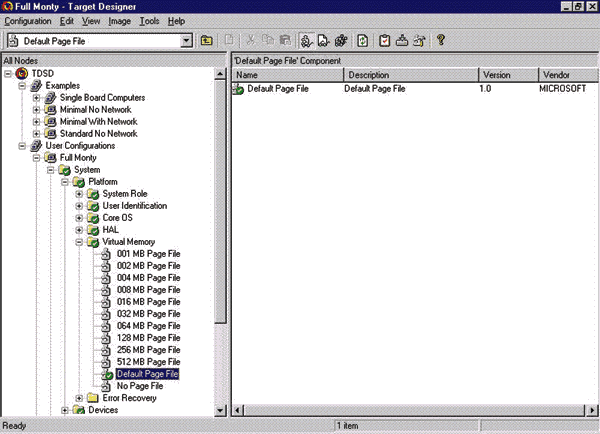
Task: Select the 064 MB Page File item
Action: pyautogui.click(x=148, y=325)
